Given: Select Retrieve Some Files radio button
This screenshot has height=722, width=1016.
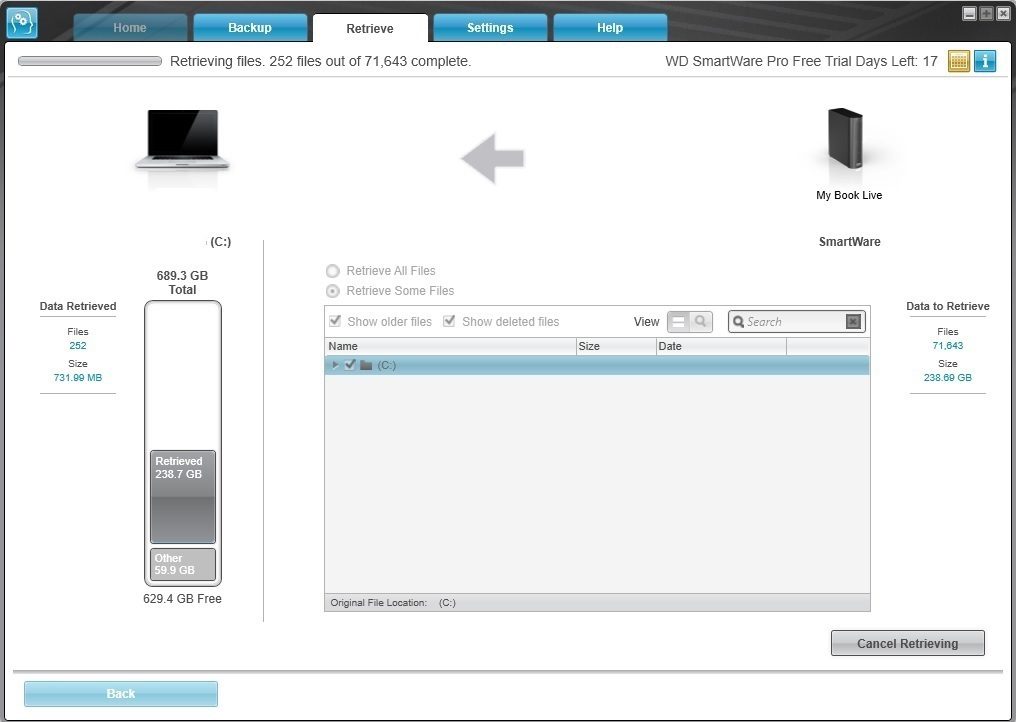Looking at the screenshot, I should point(332,291).
